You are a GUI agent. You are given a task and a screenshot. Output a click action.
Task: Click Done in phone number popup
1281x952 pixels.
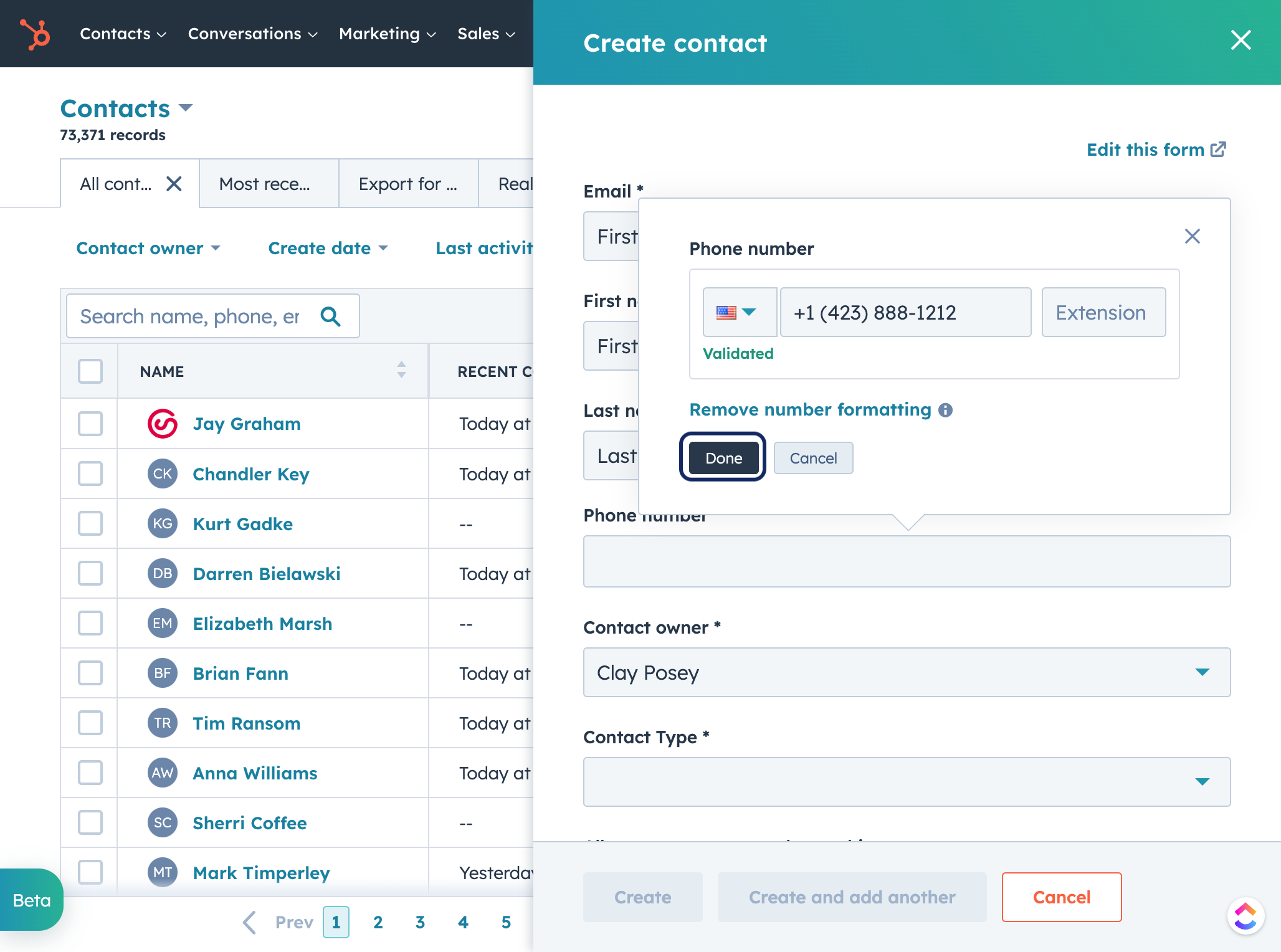723,458
